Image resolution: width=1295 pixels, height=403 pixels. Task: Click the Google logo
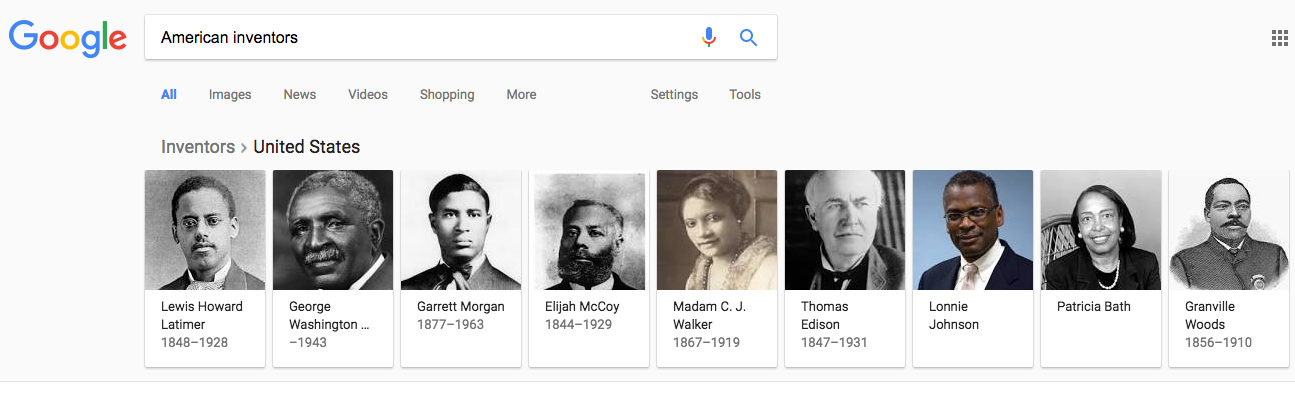(x=67, y=38)
